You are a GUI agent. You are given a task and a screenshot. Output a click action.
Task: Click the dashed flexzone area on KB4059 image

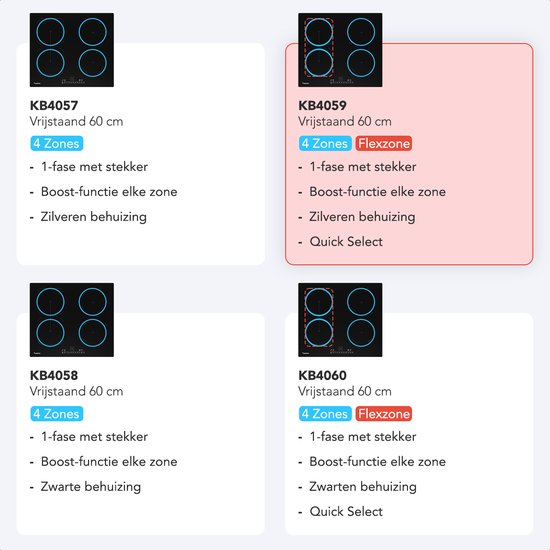[319, 47]
